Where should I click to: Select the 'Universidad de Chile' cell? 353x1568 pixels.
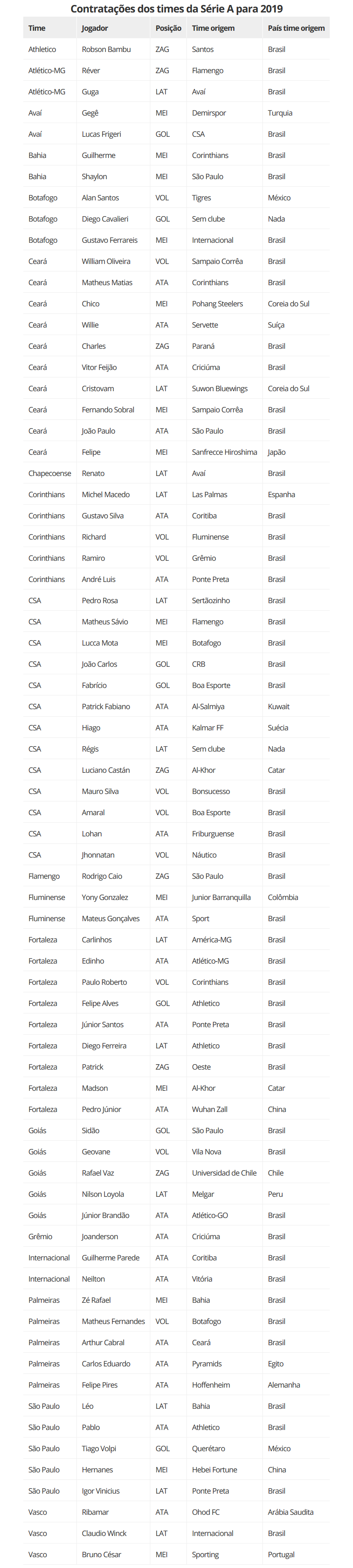(224, 1173)
